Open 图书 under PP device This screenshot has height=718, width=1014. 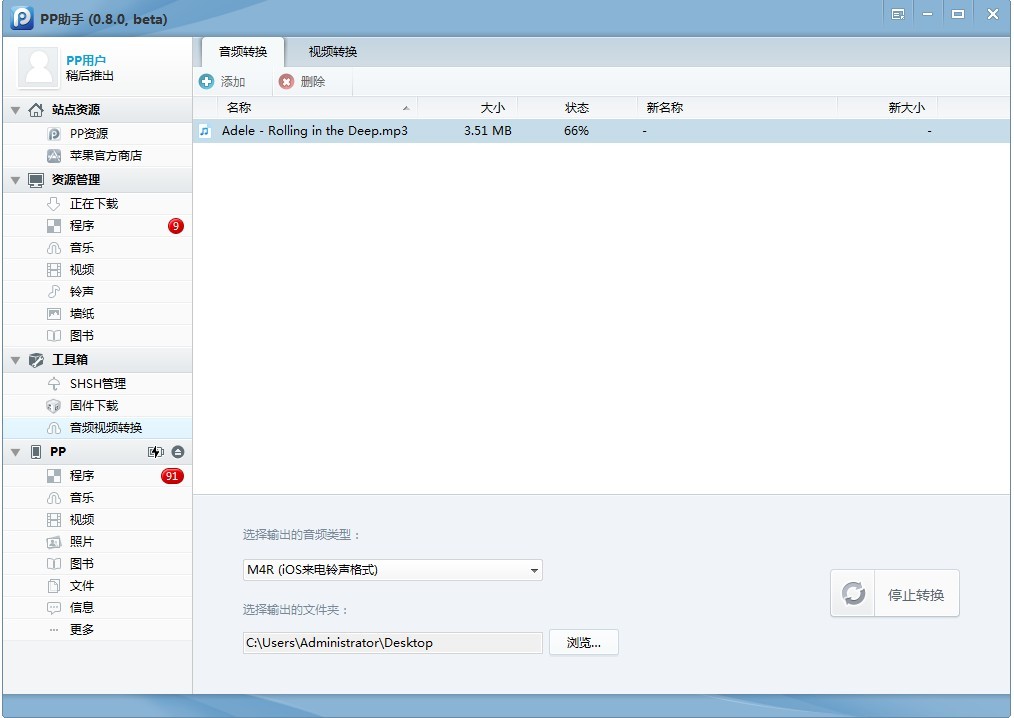click(98, 564)
